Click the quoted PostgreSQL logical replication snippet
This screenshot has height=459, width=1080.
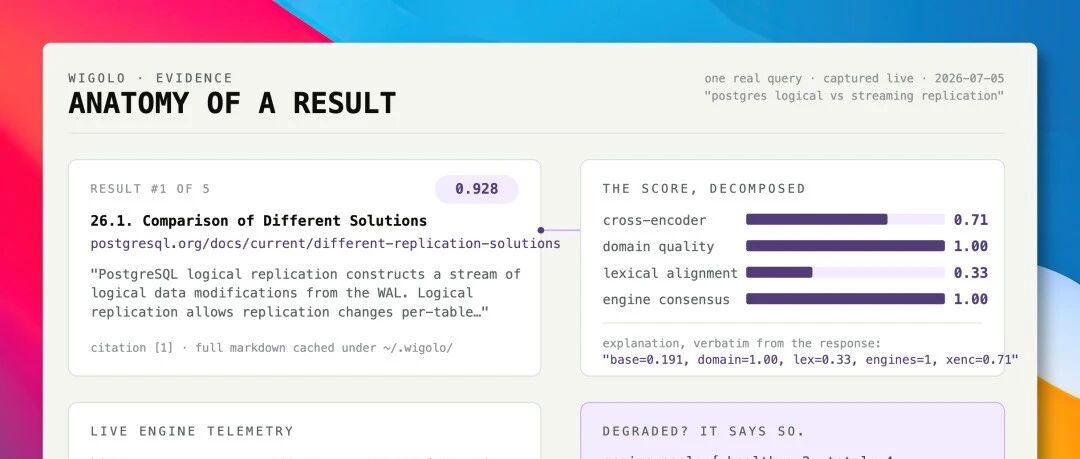[x=306, y=293]
